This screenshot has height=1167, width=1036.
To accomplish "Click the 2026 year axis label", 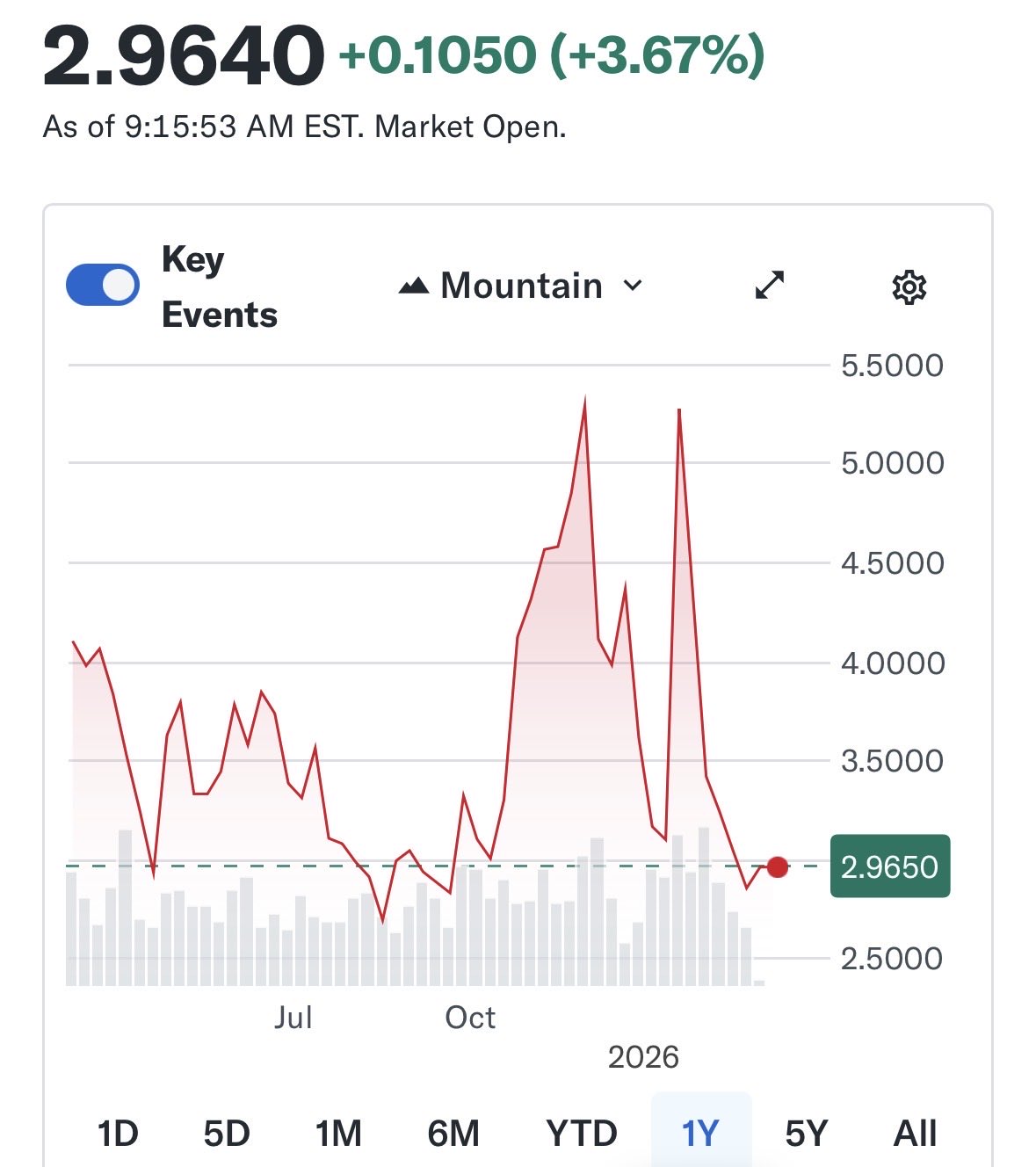I will [643, 1056].
